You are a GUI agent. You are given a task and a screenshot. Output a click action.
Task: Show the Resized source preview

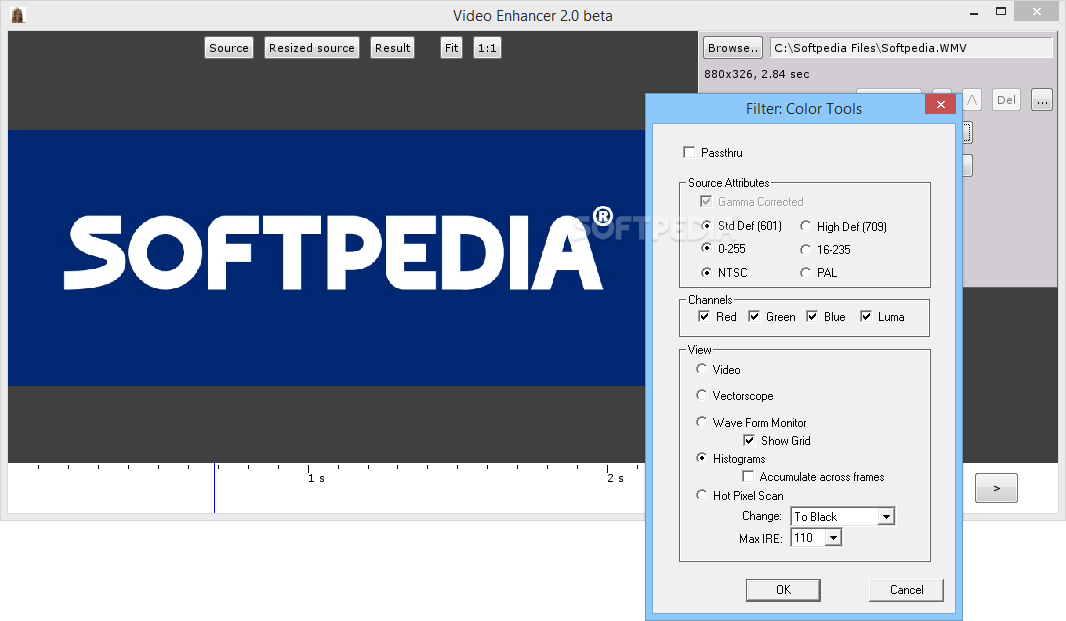(x=311, y=48)
